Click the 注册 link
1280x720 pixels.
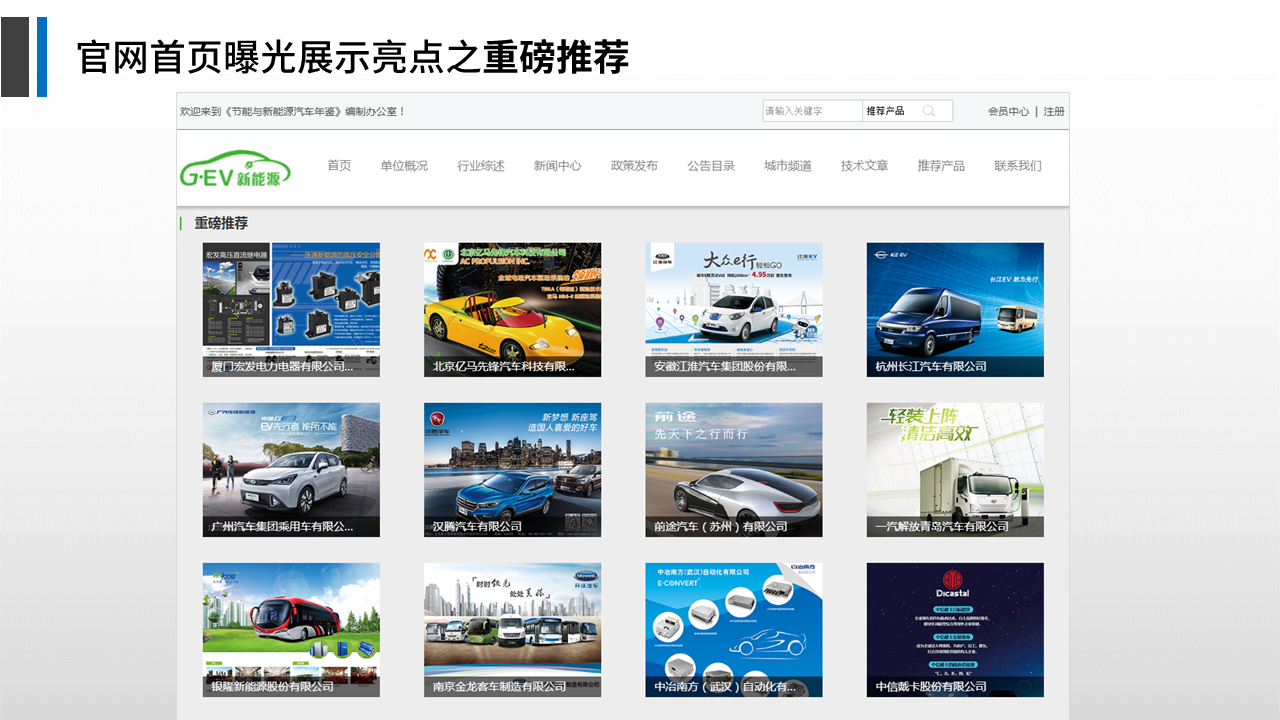(x=1054, y=112)
